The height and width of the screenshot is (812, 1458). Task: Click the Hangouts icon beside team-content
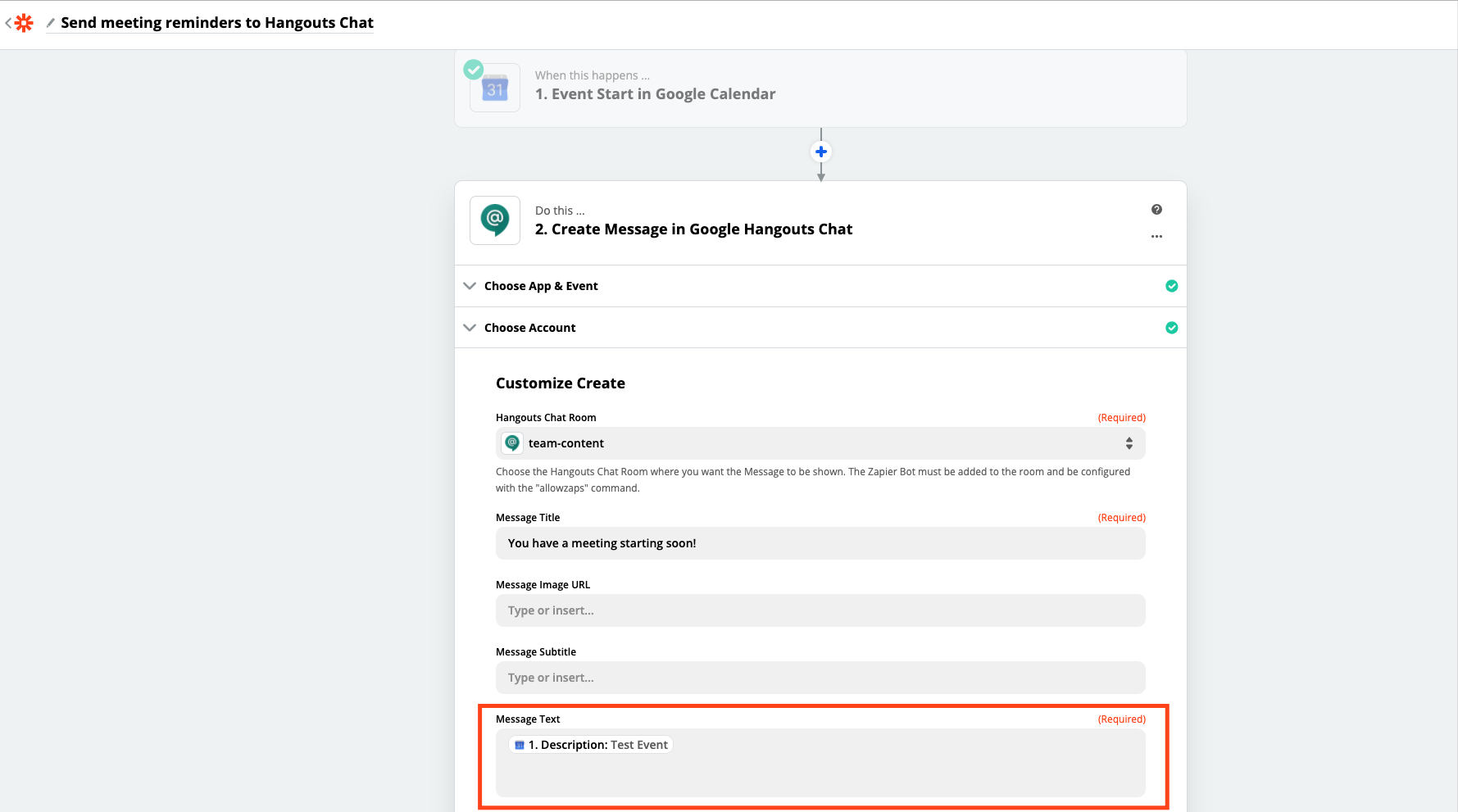pyautogui.click(x=512, y=443)
